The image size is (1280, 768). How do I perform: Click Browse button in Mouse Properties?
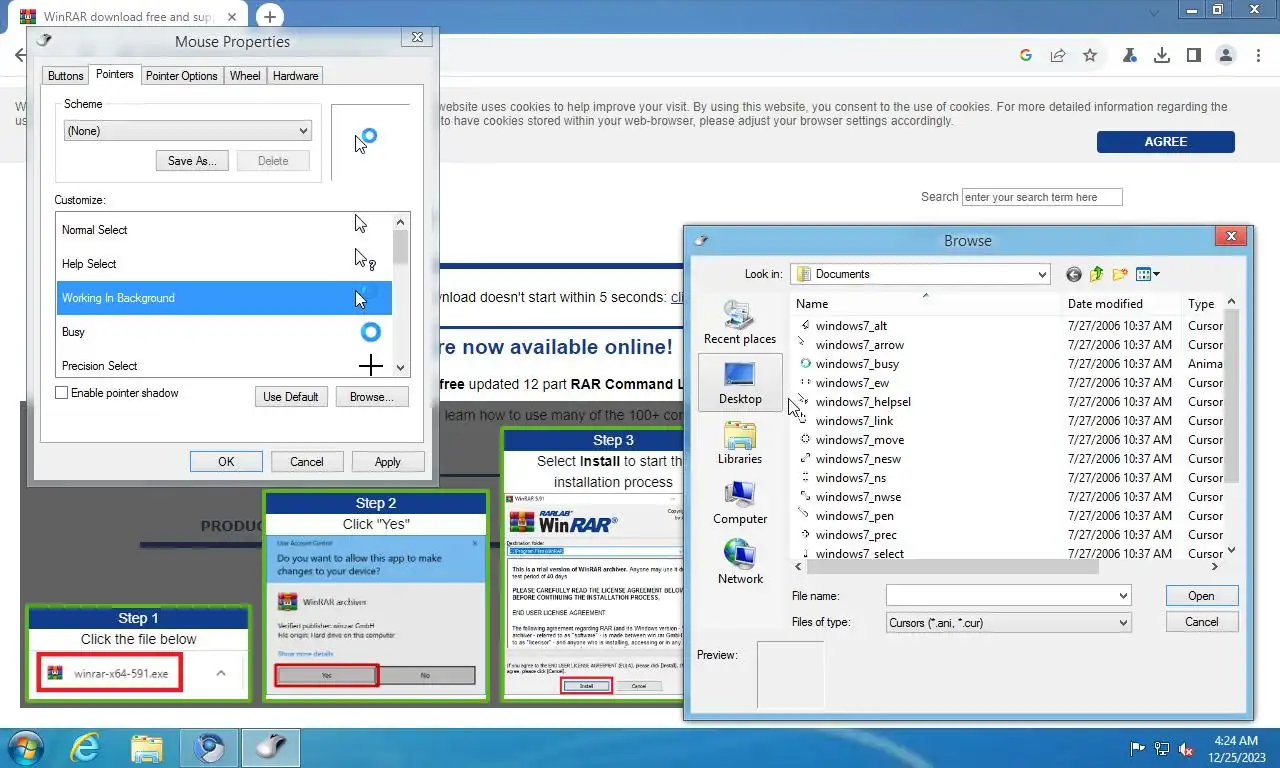371,397
